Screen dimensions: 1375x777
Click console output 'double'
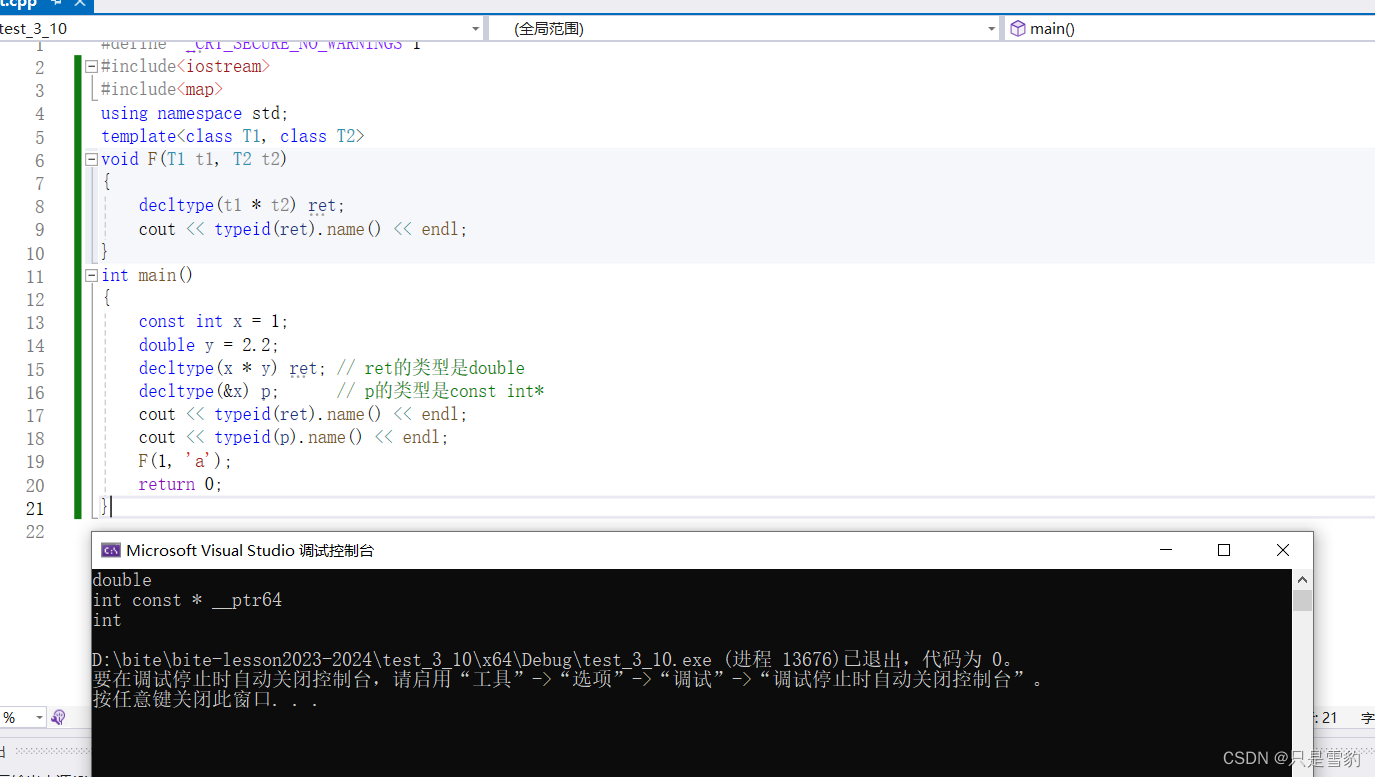tap(122, 580)
